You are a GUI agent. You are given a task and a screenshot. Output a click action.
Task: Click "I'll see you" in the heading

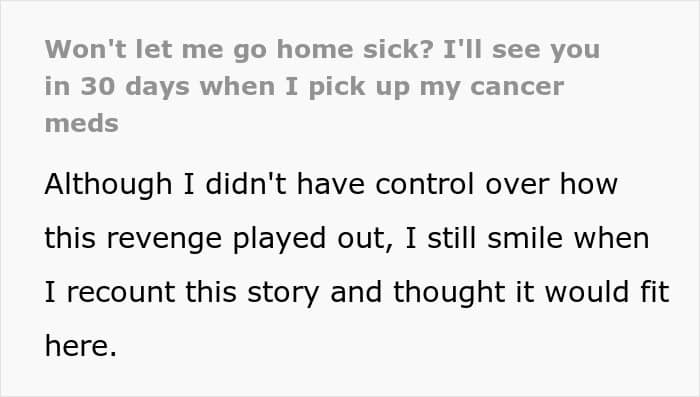click(x=521, y=49)
